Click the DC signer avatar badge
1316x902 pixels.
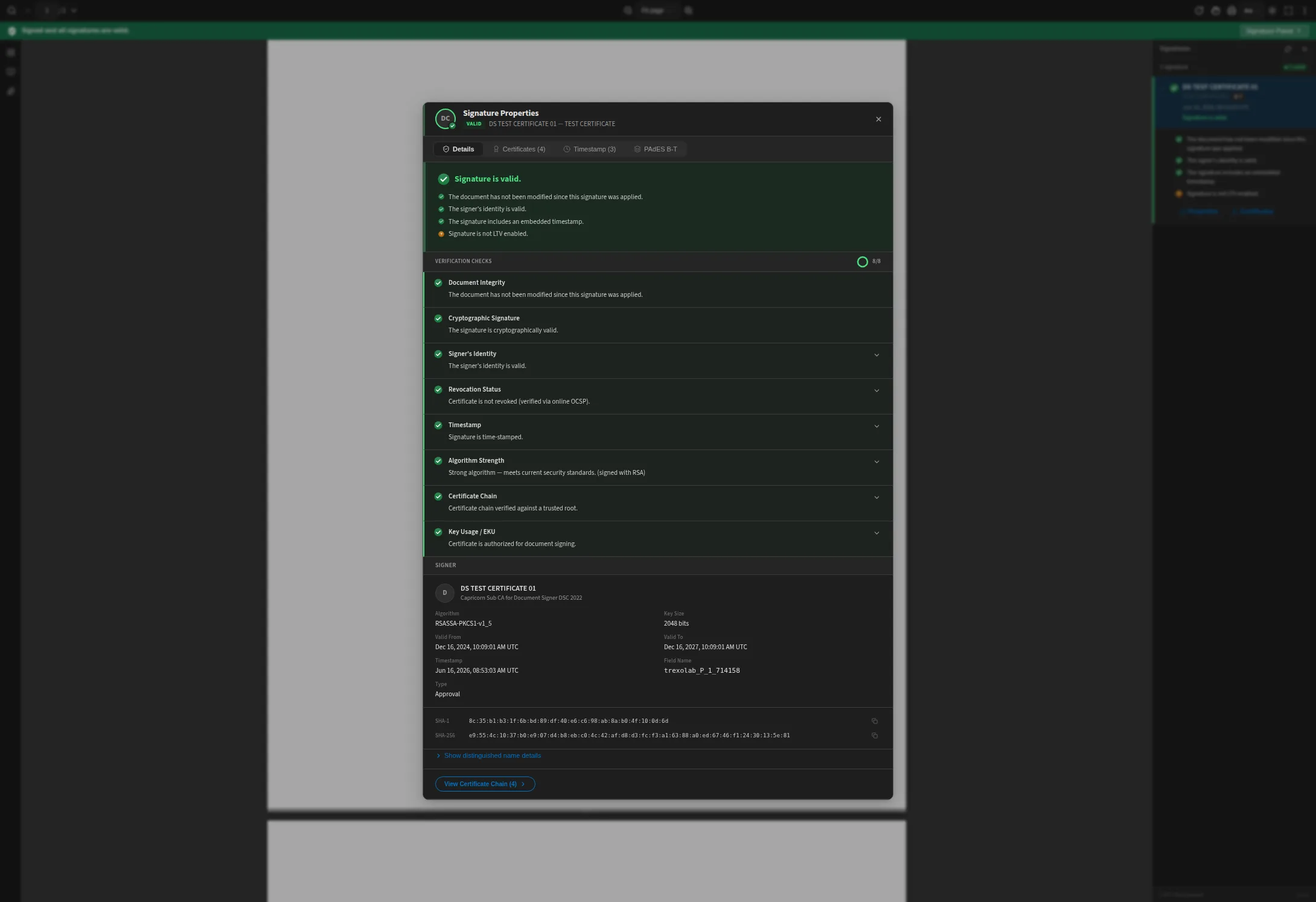446,119
